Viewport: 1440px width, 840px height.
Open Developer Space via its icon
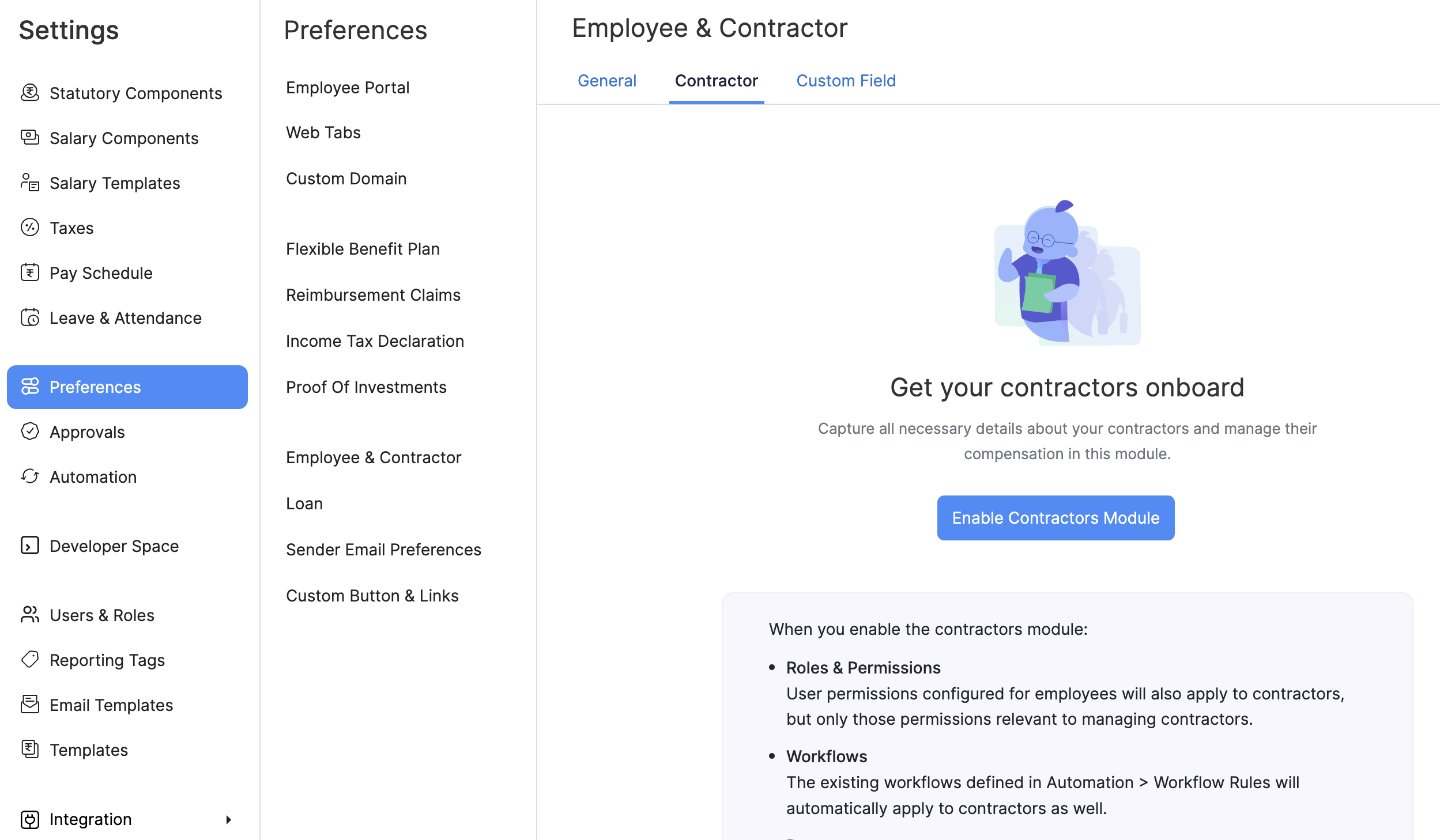30,546
